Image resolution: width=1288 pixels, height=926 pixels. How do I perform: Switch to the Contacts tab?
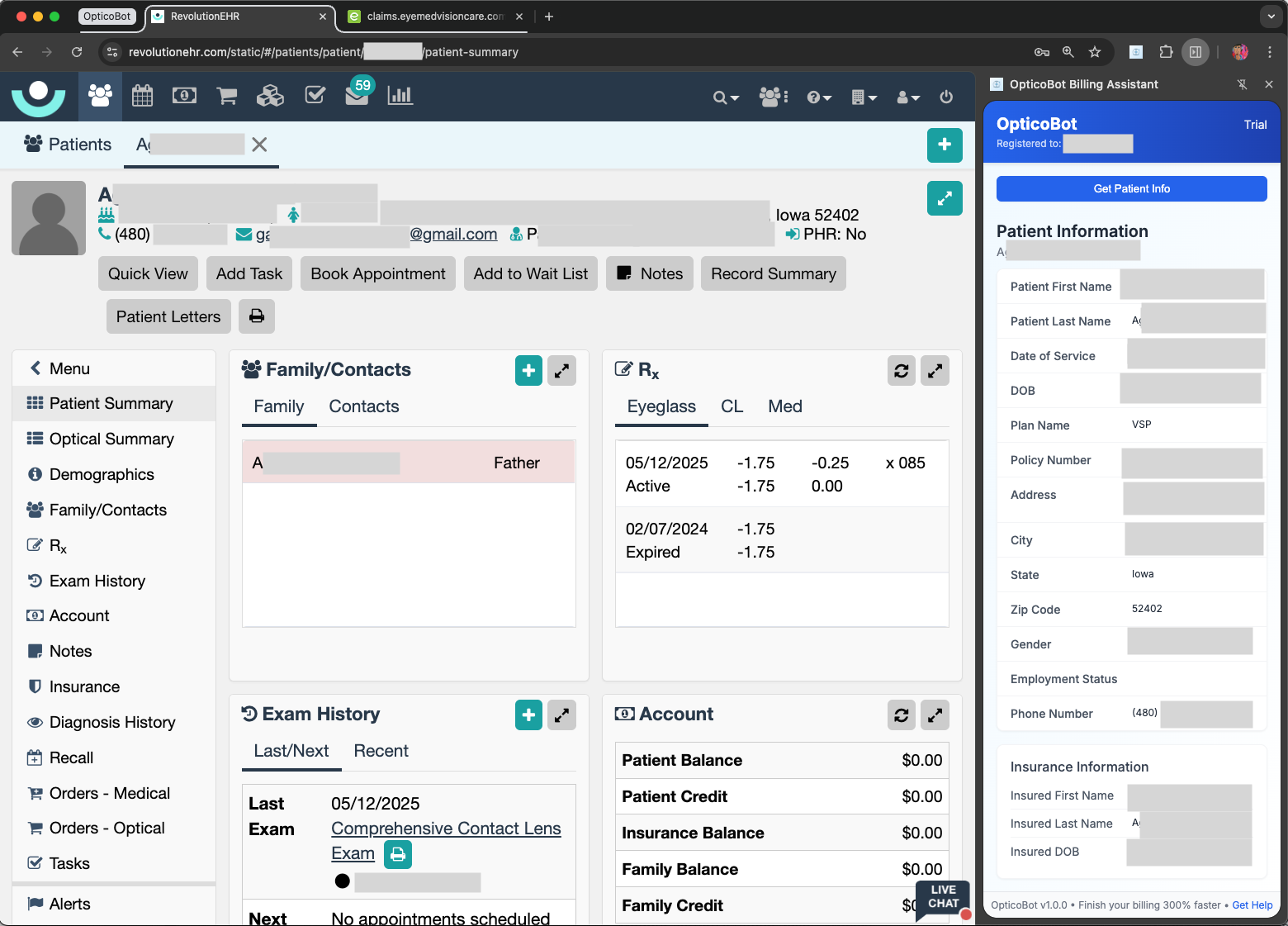pos(363,406)
